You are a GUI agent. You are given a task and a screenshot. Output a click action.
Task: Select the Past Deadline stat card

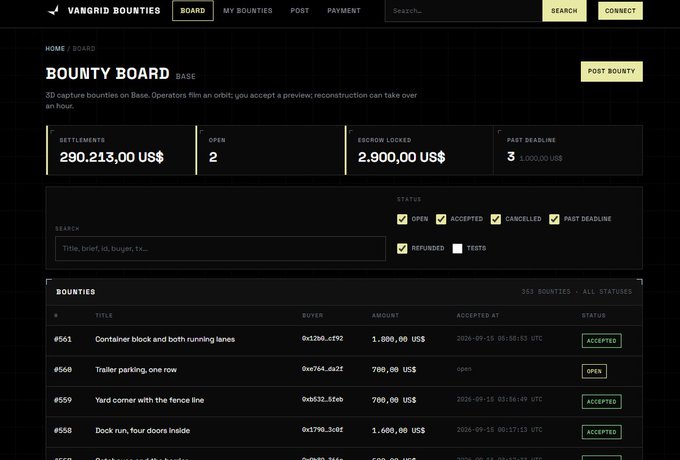coord(568,150)
